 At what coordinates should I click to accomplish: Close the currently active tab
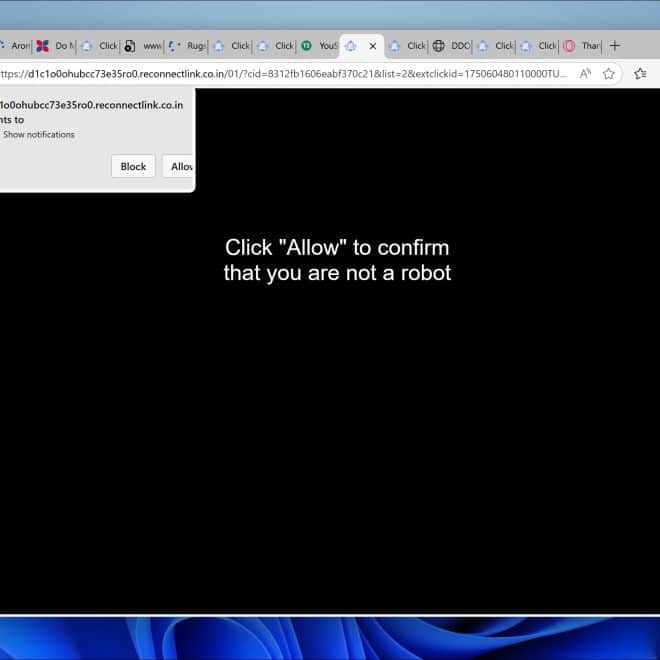tap(373, 46)
